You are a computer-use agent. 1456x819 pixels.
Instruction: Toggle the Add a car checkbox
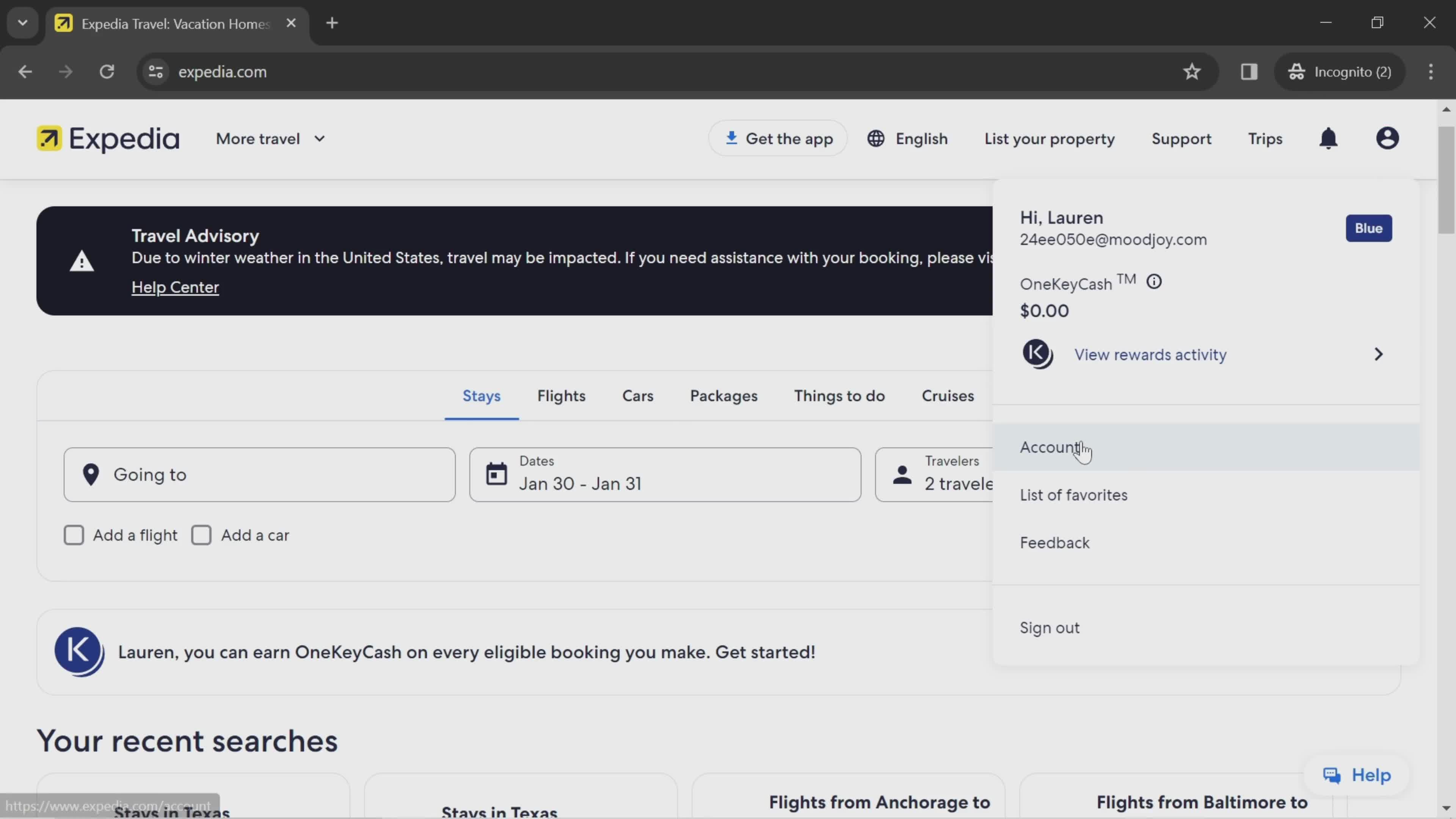[201, 534]
